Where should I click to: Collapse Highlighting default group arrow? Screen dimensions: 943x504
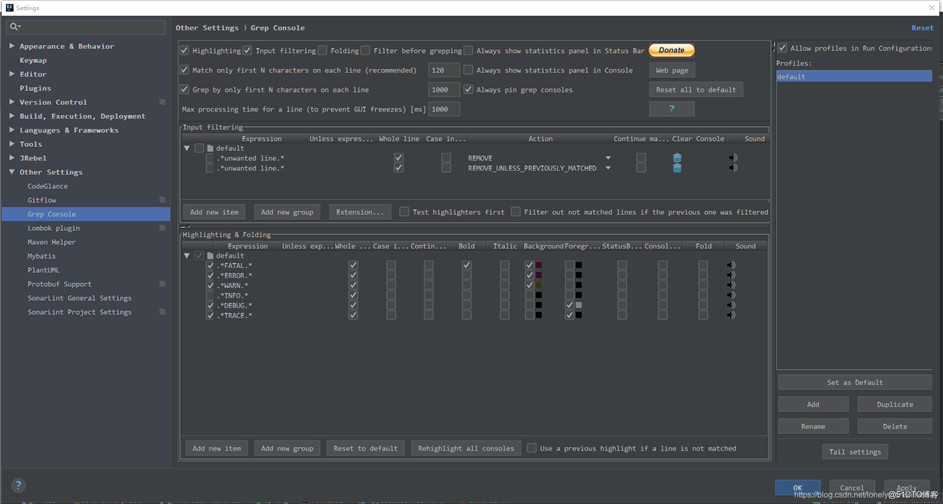click(x=187, y=256)
